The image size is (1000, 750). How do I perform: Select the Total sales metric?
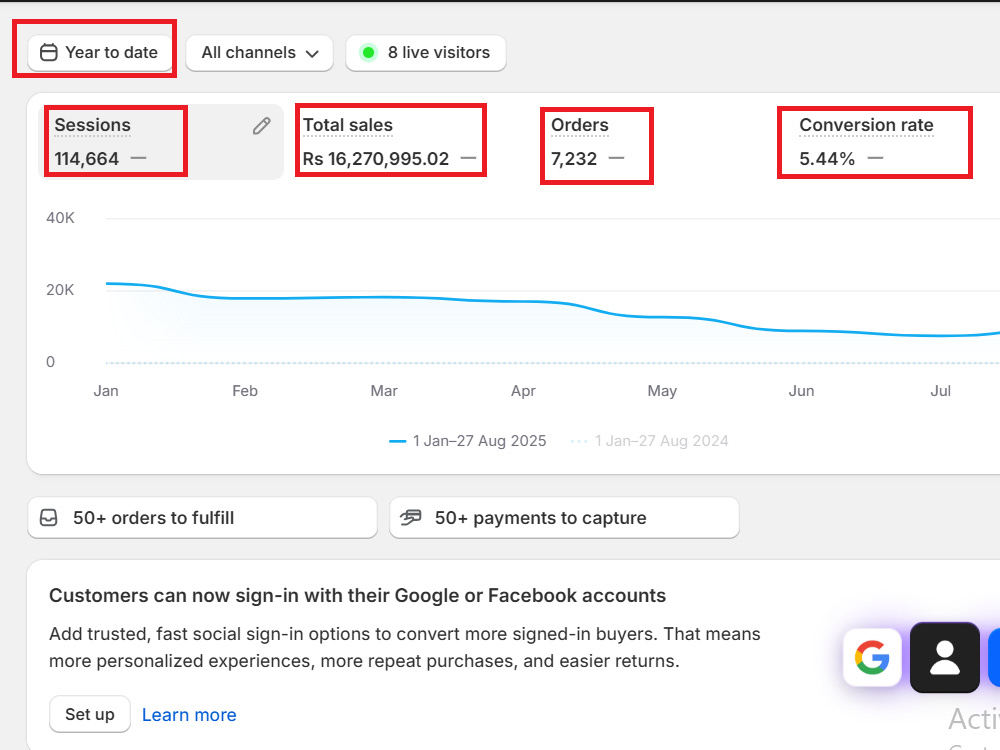coord(390,142)
